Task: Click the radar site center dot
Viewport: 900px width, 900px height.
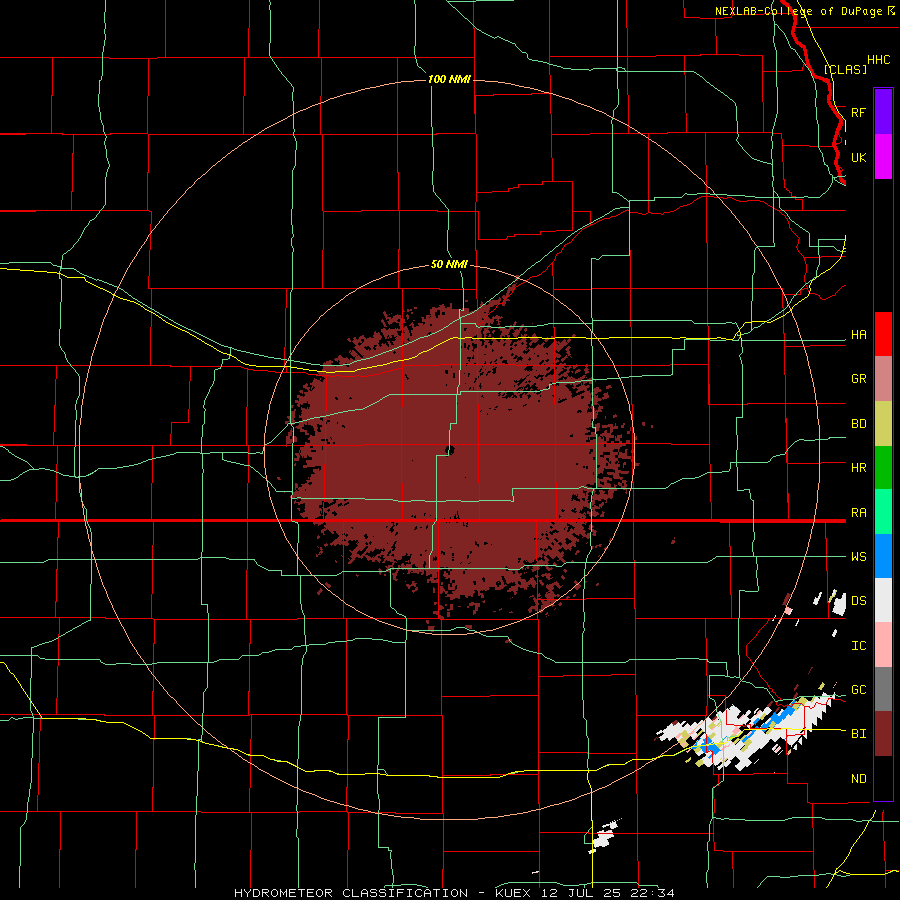Action: tap(450, 451)
